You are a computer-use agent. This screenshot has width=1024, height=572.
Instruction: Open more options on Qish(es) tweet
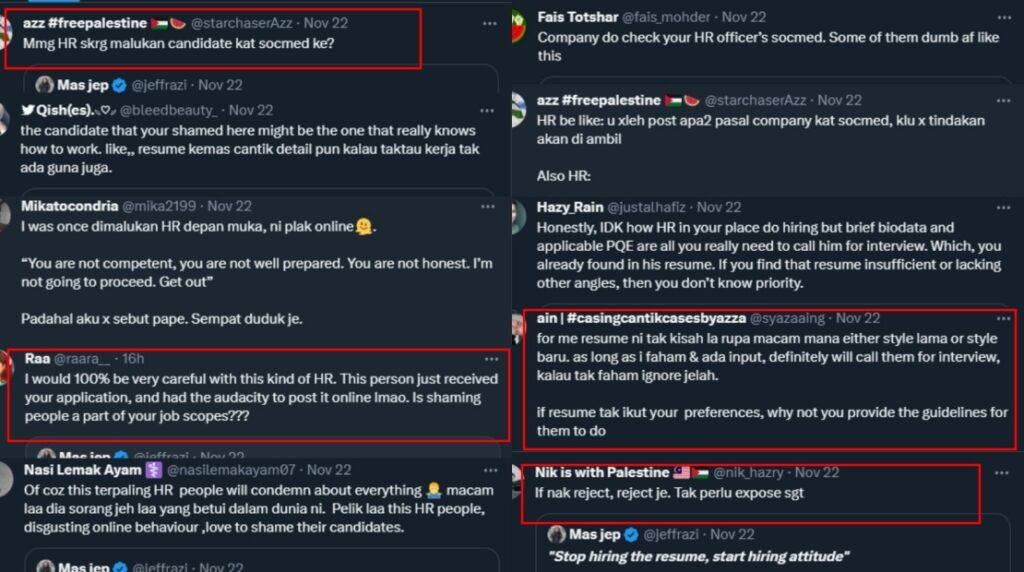coord(487,110)
